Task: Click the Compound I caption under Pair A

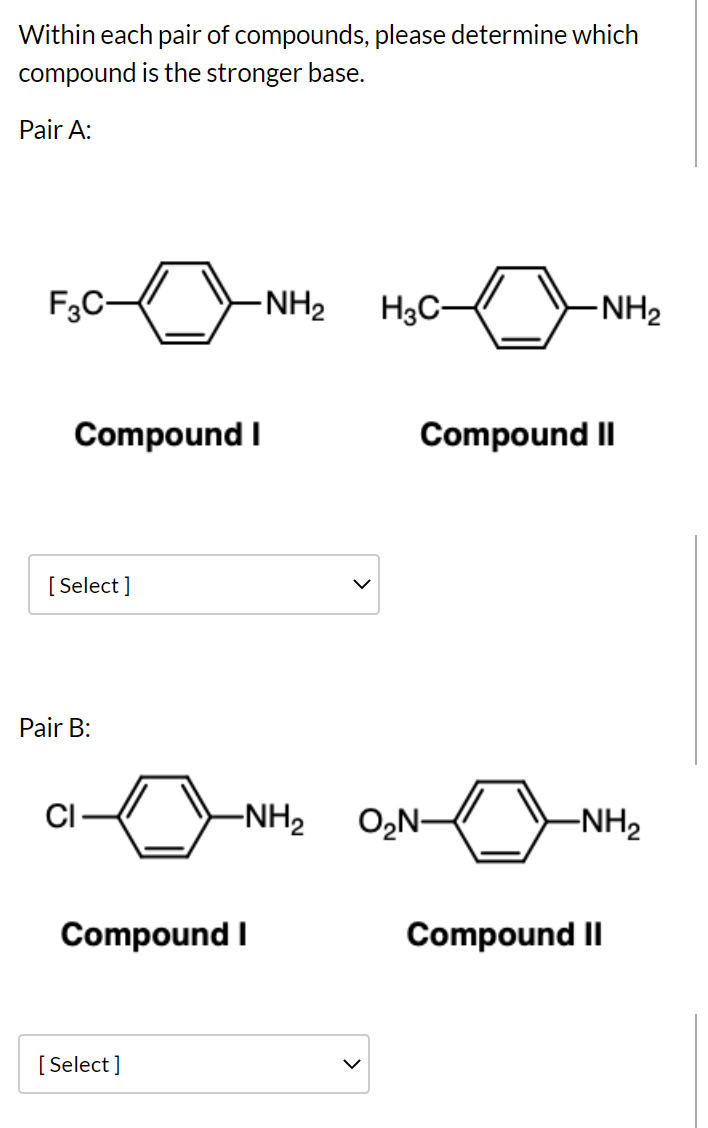Action: pos(167,435)
